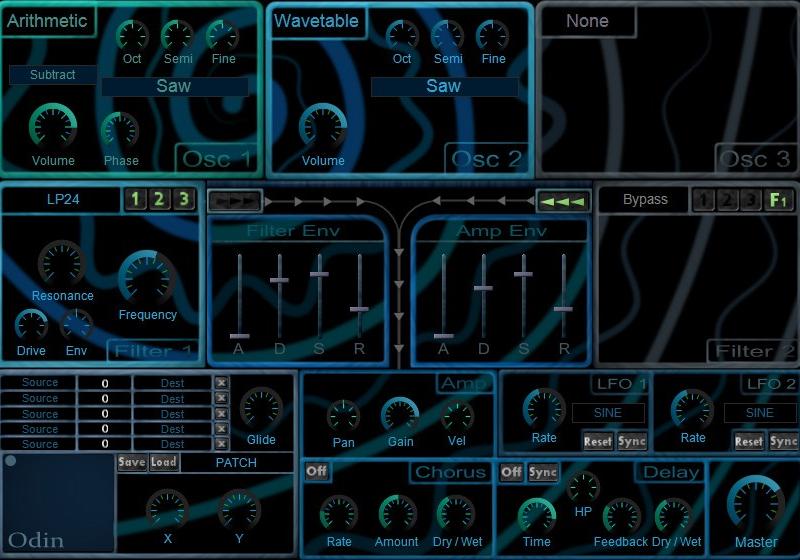Click the Load patch button
Screen dimensions: 800x560
(164, 462)
